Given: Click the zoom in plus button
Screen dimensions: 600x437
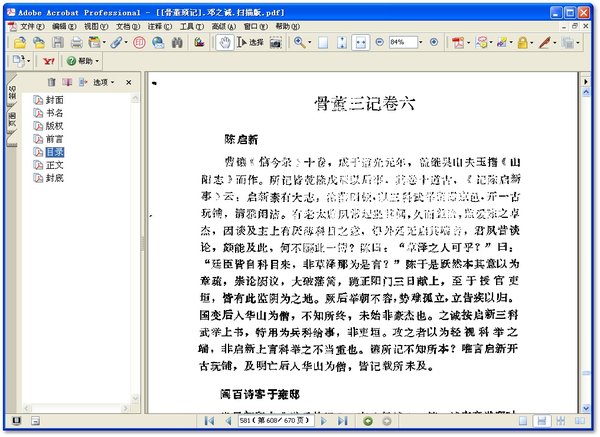Looking at the screenshot, I should (434, 42).
